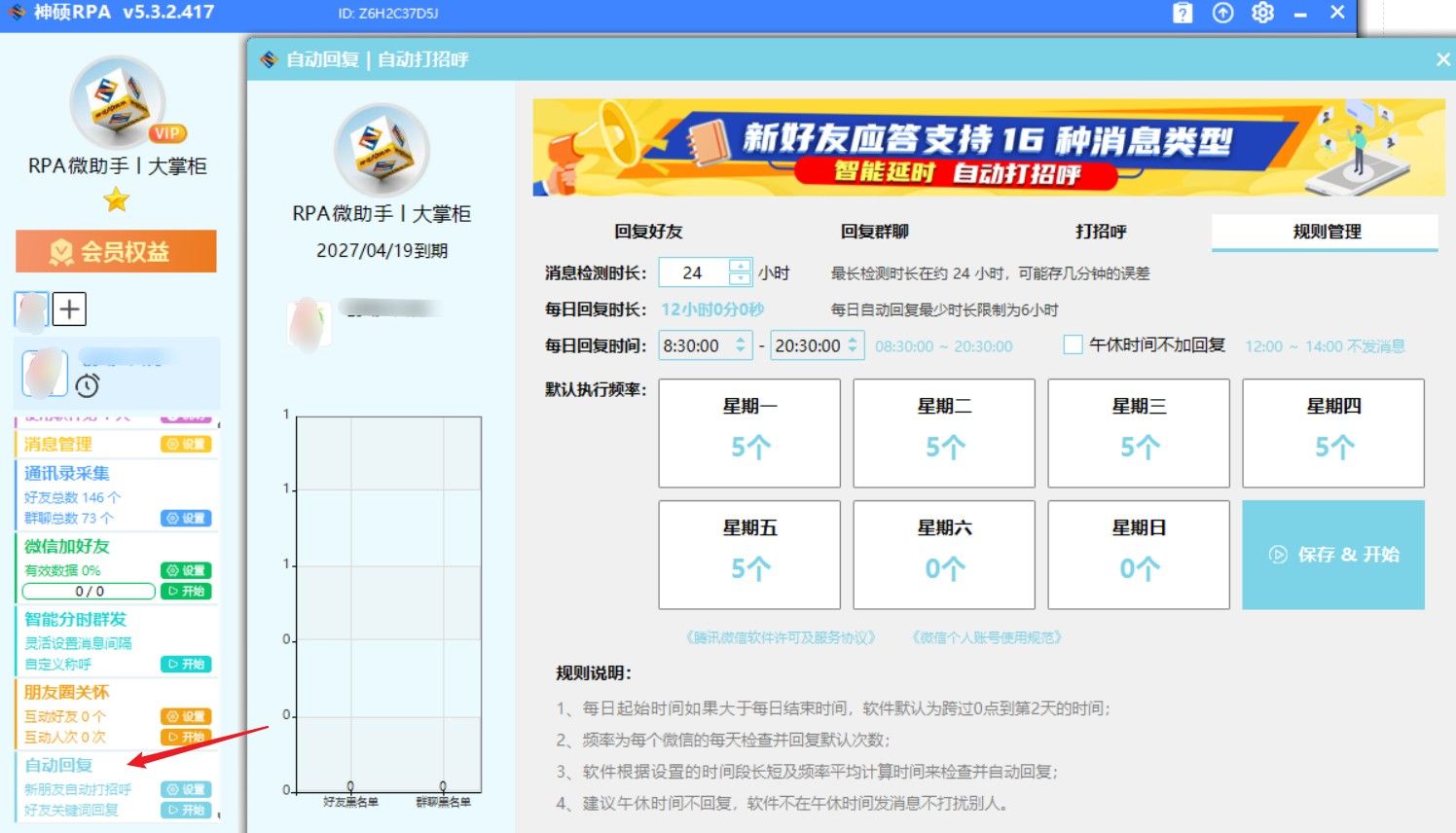Image resolution: width=1456 pixels, height=833 pixels.
Task: Switch to the 回复好友 tab
Action: pyautogui.click(x=648, y=232)
